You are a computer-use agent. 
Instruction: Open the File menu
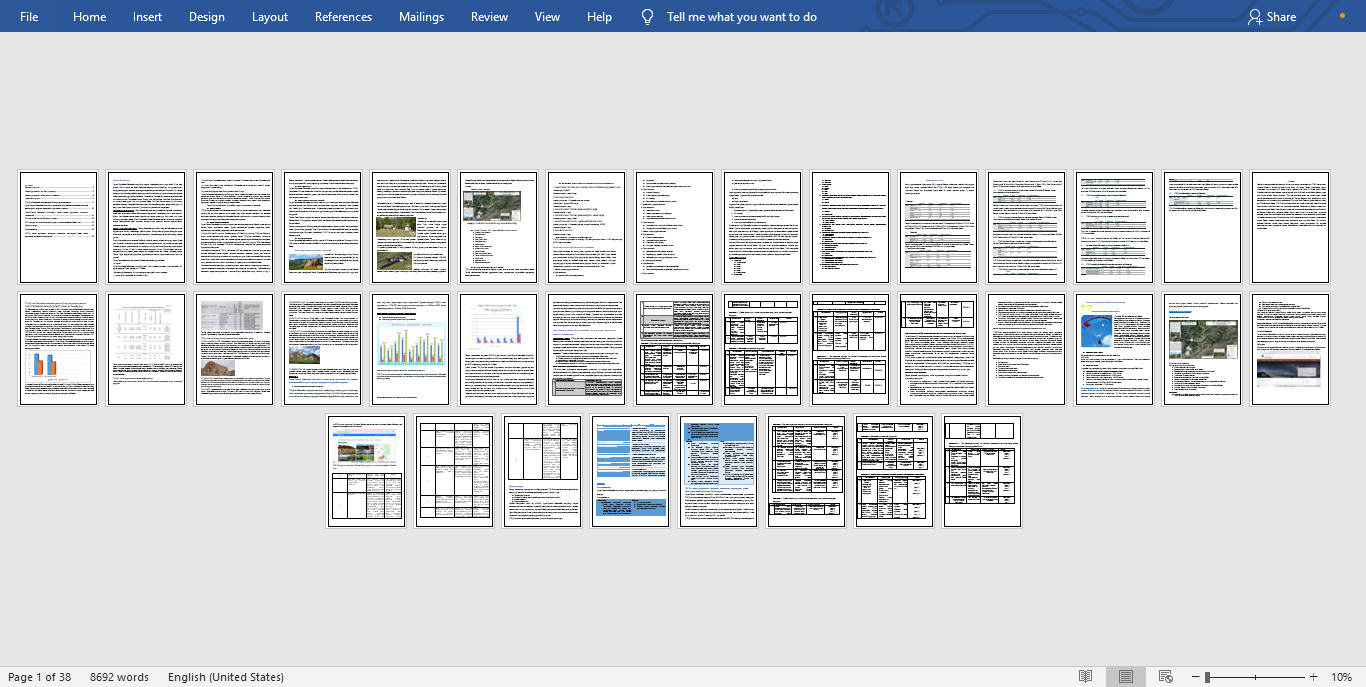[29, 17]
